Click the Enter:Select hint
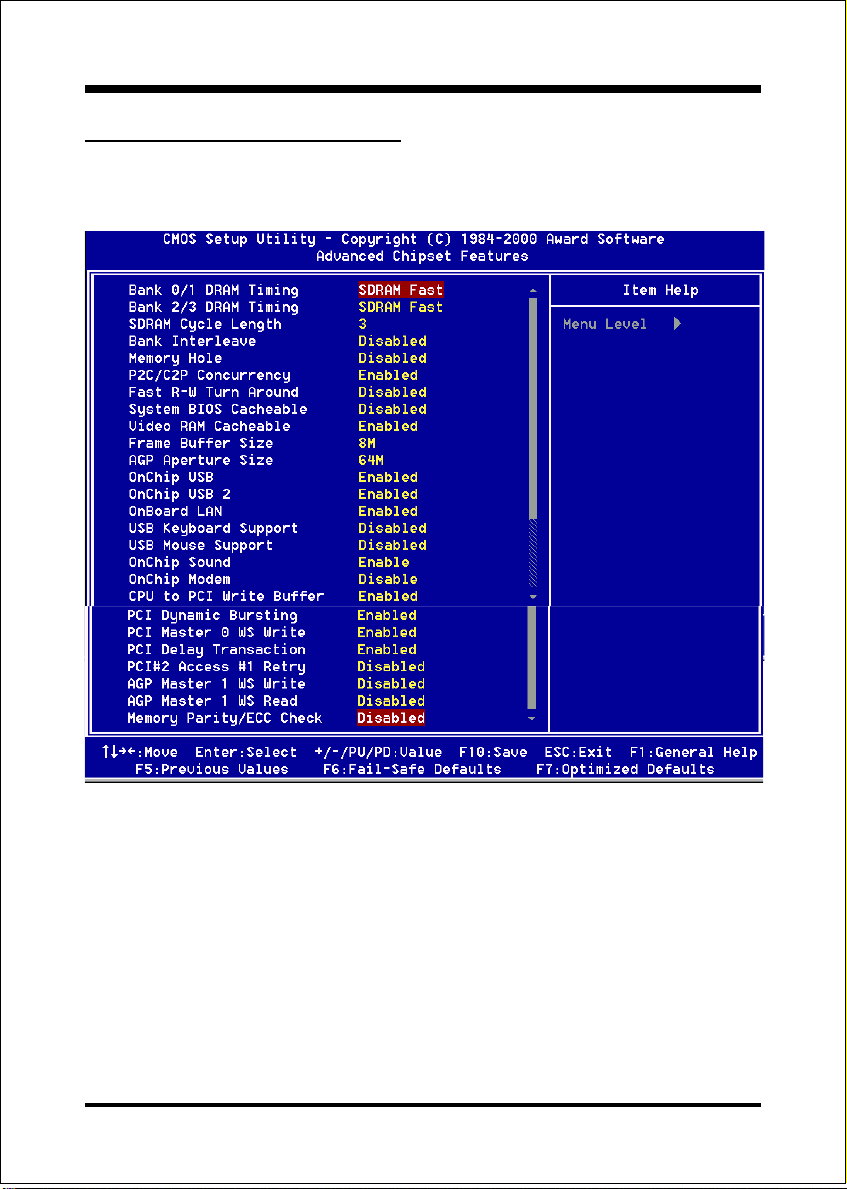 point(246,752)
